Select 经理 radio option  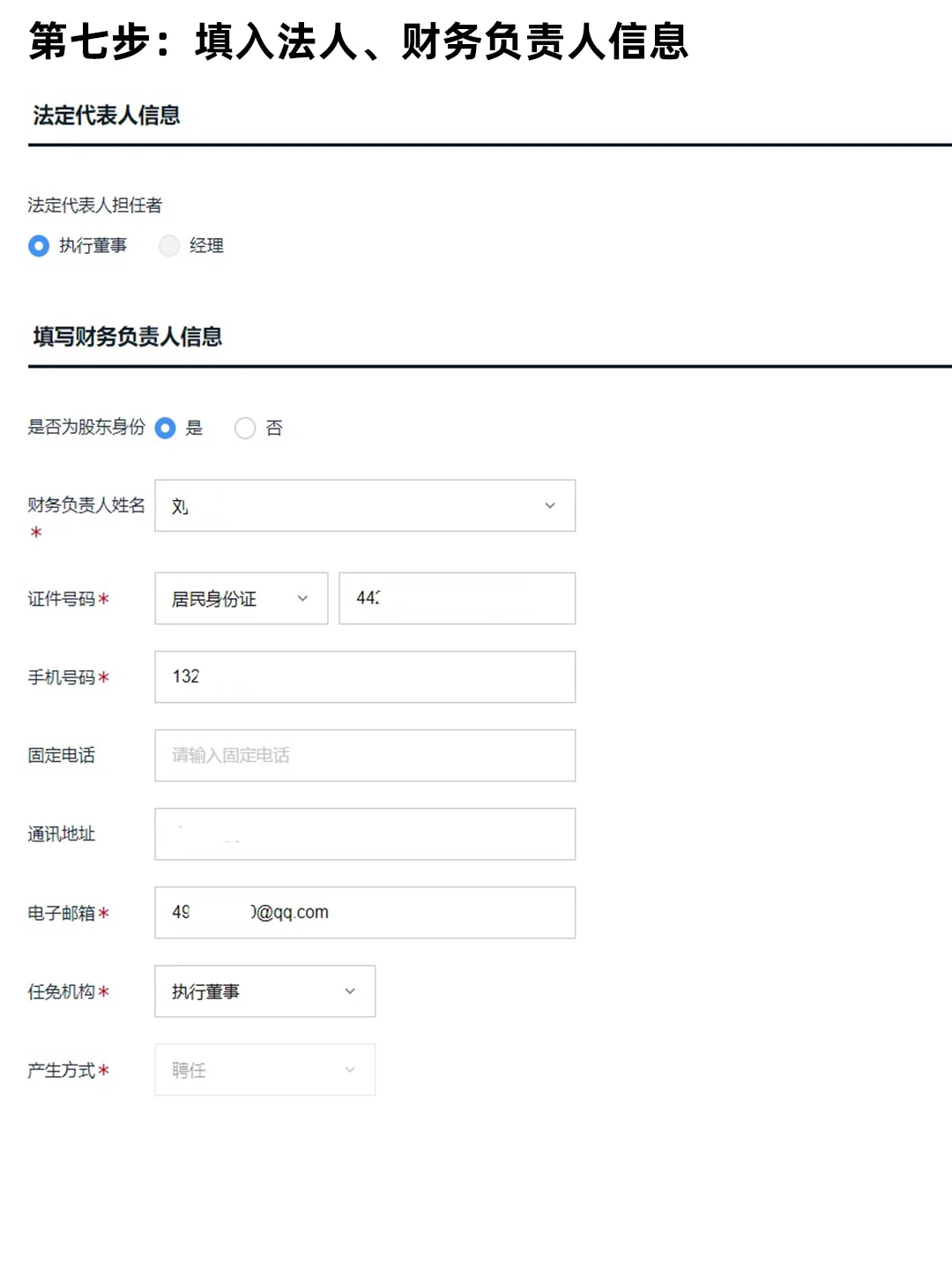pos(169,246)
